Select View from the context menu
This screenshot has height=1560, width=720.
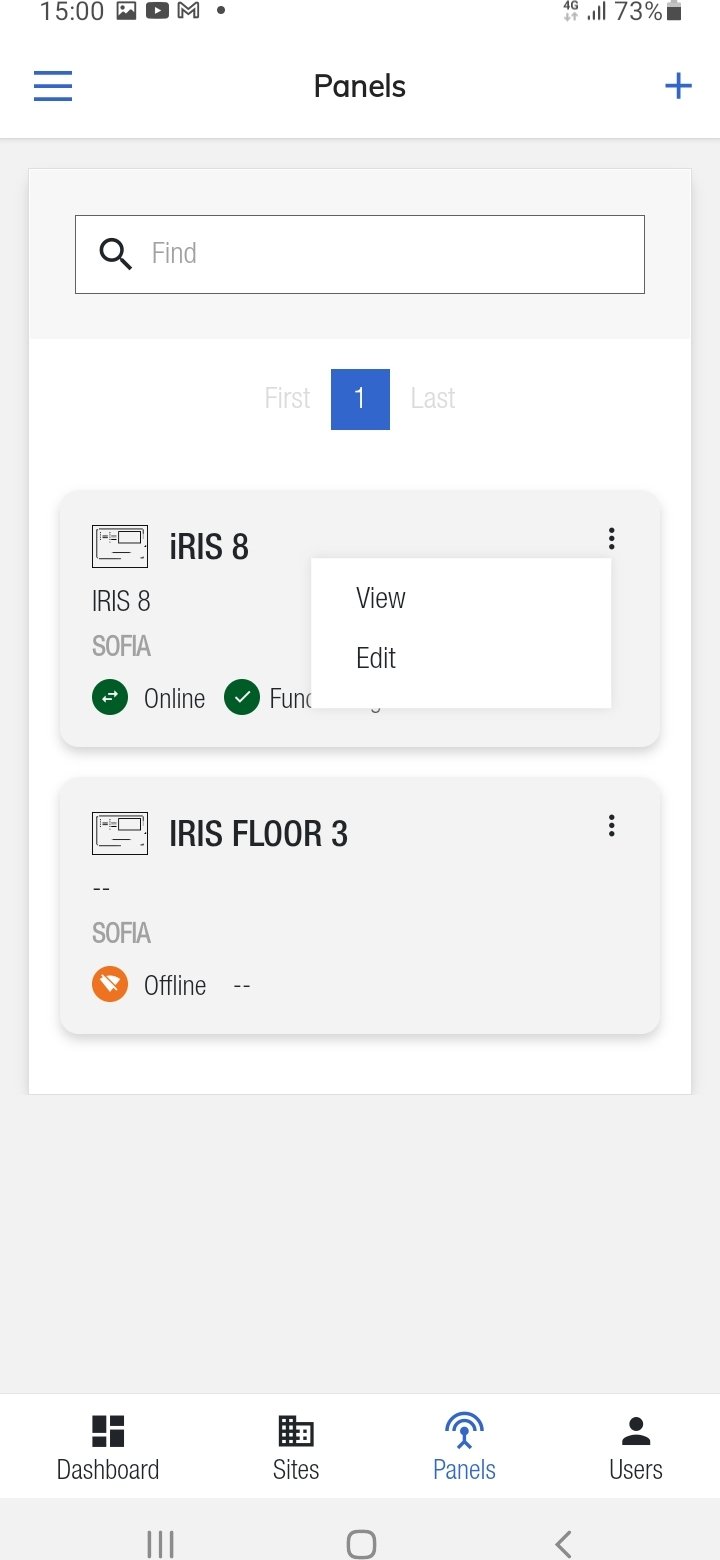381,598
